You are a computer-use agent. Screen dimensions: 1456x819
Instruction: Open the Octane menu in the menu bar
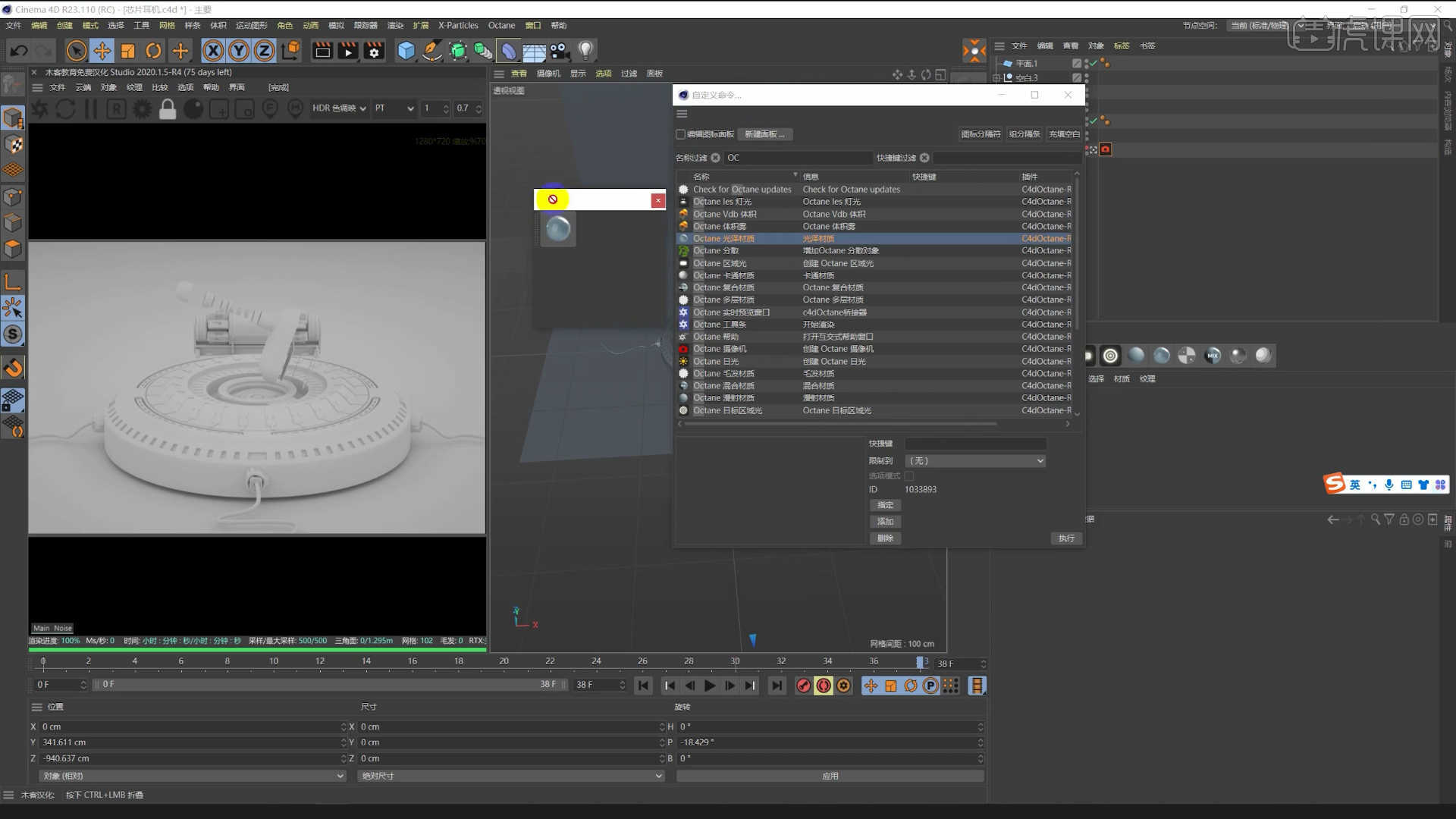pyautogui.click(x=500, y=25)
